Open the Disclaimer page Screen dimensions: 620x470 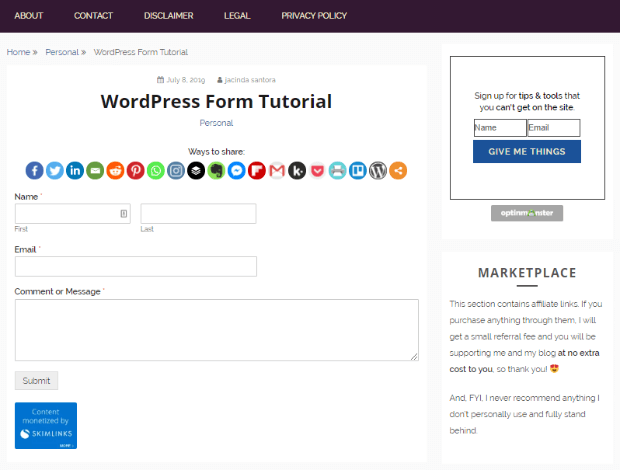click(168, 16)
